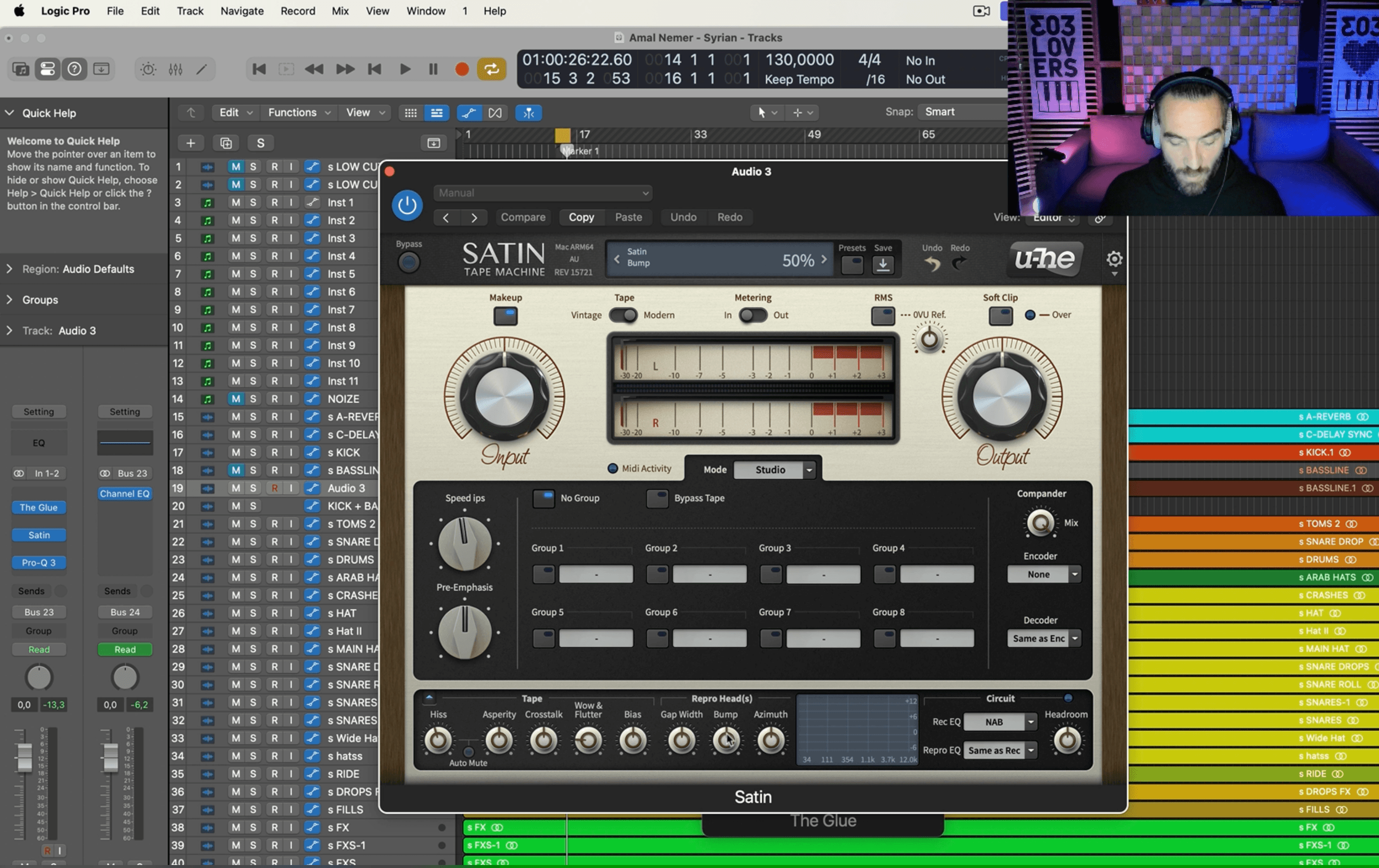Click the Compare button in plugin header
Screen dimensions: 1379x868
523,217
